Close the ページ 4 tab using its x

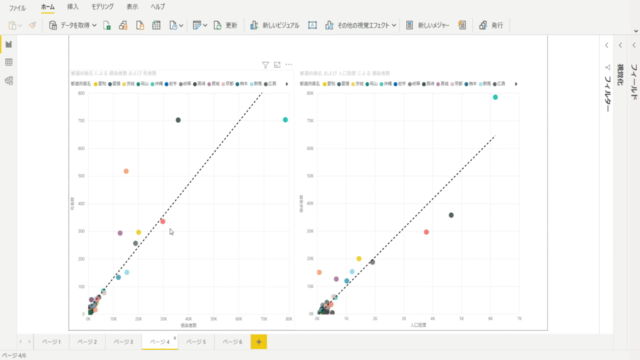pos(175,338)
